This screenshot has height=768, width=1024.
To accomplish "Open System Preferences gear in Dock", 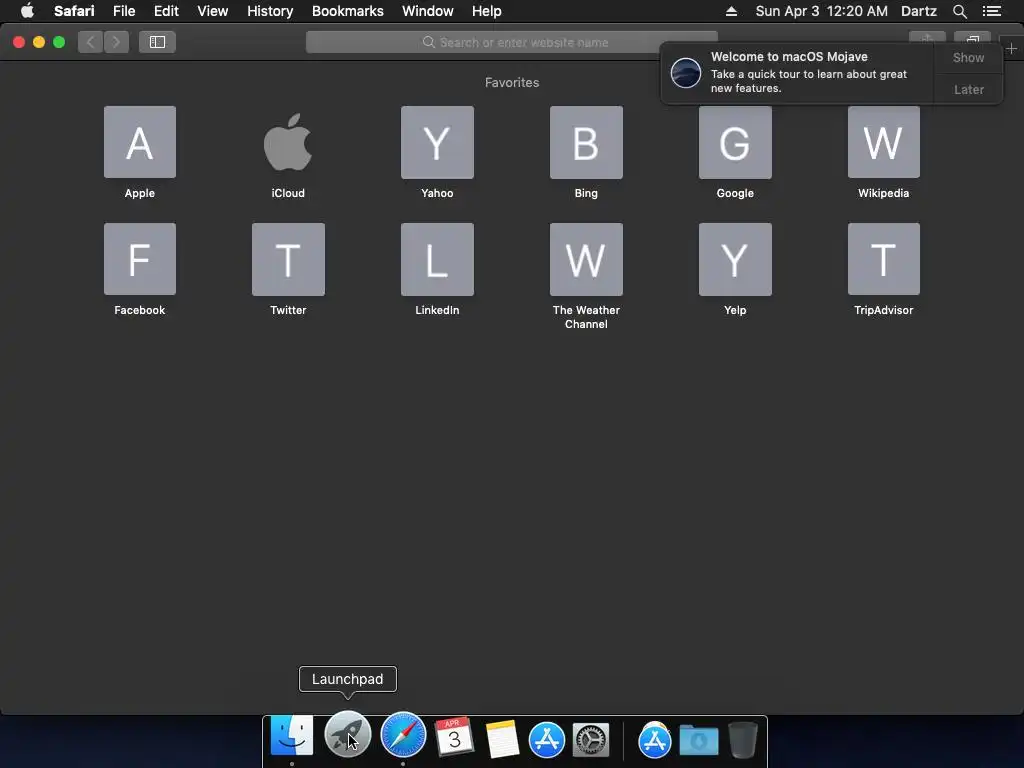I will [591, 740].
